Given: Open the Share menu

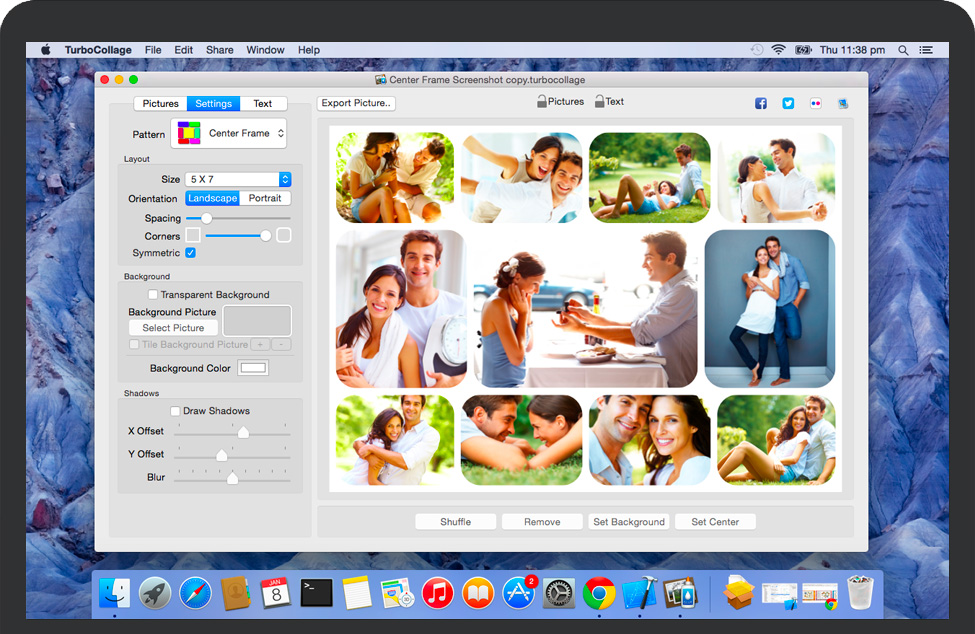Looking at the screenshot, I should click(219, 50).
